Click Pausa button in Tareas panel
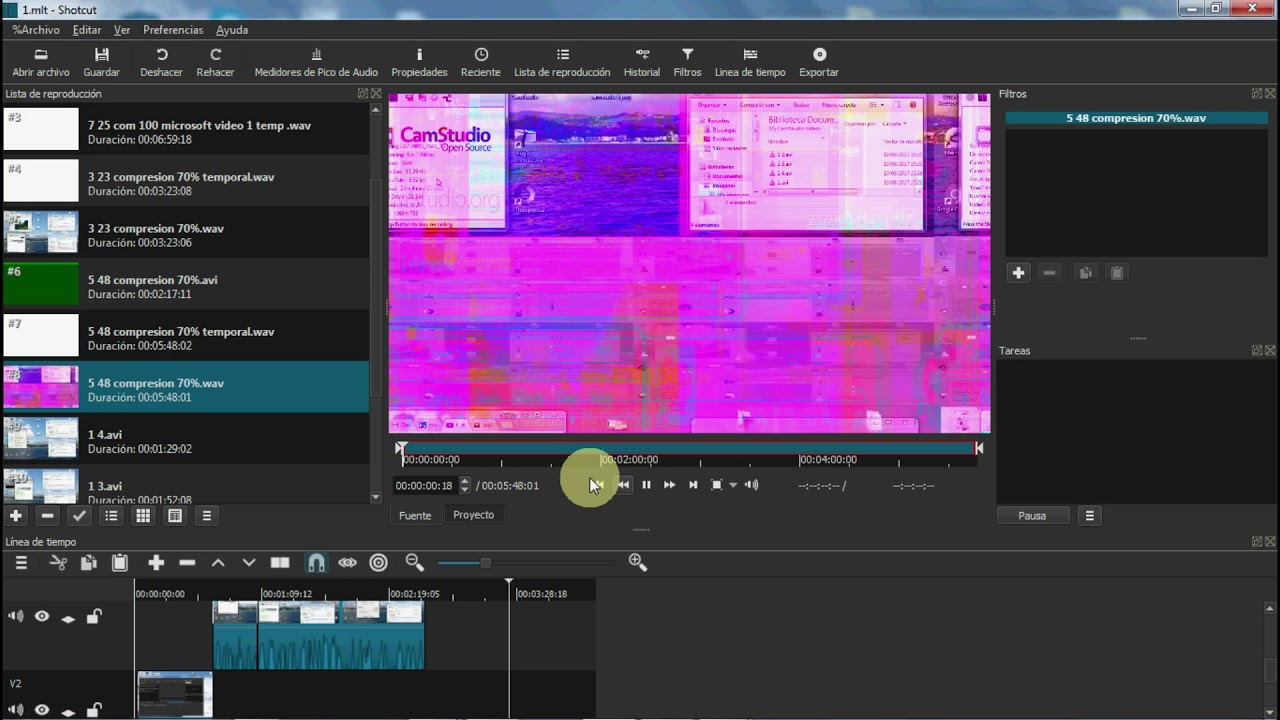Screen dimensions: 1280x720 click(1032, 516)
